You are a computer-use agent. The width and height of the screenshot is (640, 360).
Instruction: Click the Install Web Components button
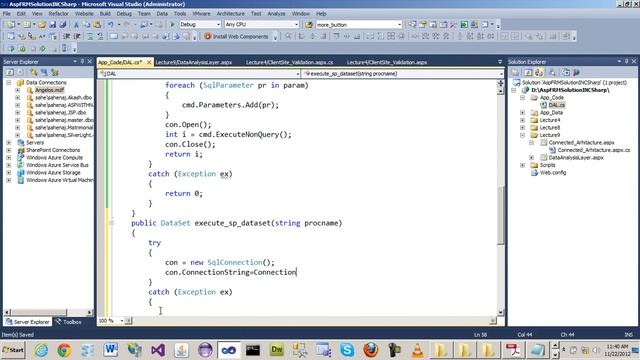[236, 36]
